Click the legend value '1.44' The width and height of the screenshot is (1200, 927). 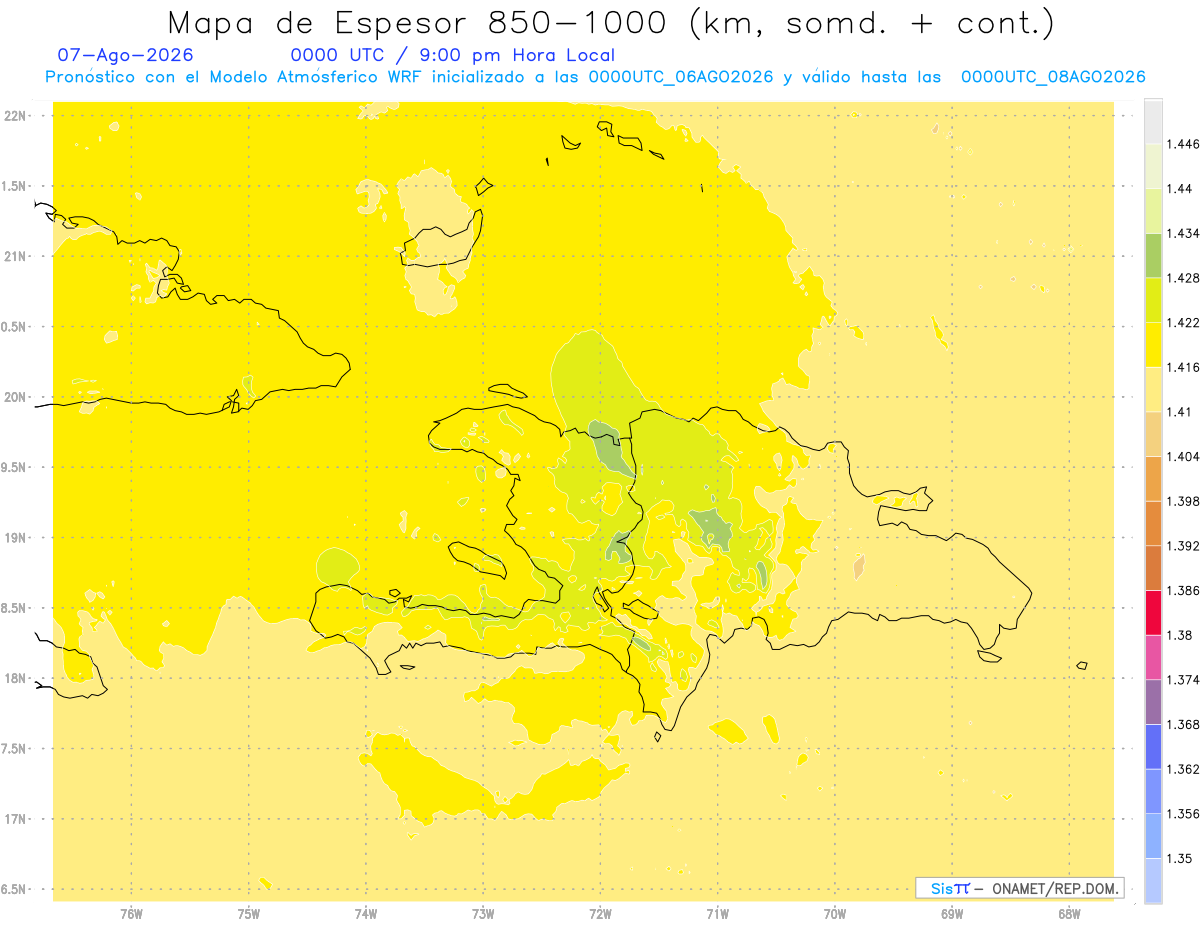click(x=1179, y=189)
